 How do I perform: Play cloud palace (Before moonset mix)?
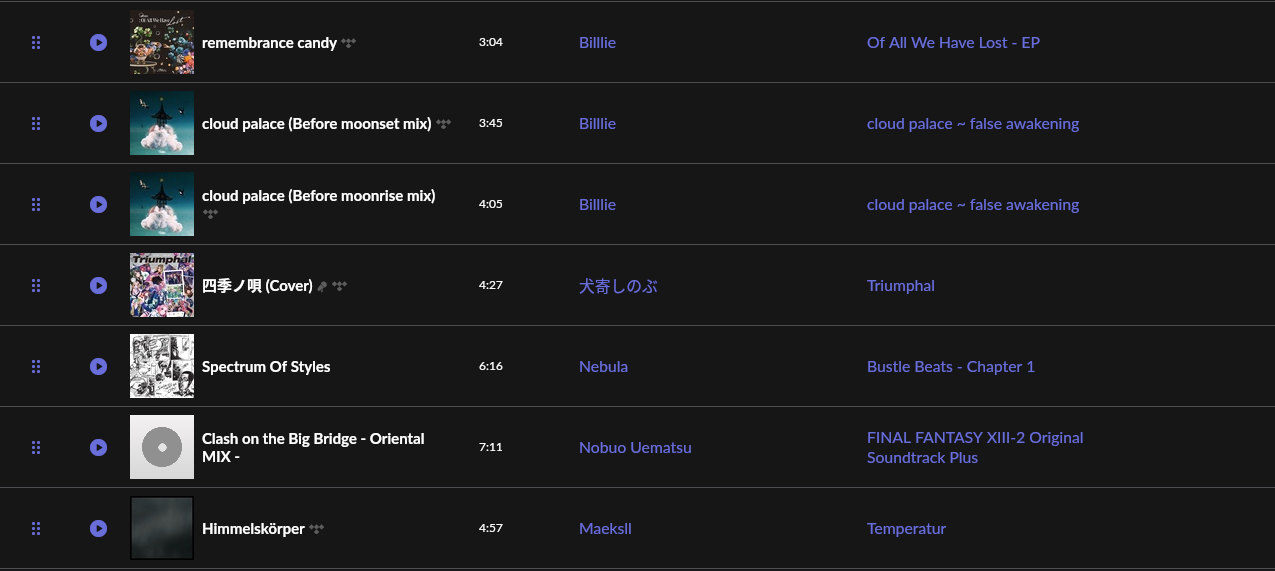98,123
